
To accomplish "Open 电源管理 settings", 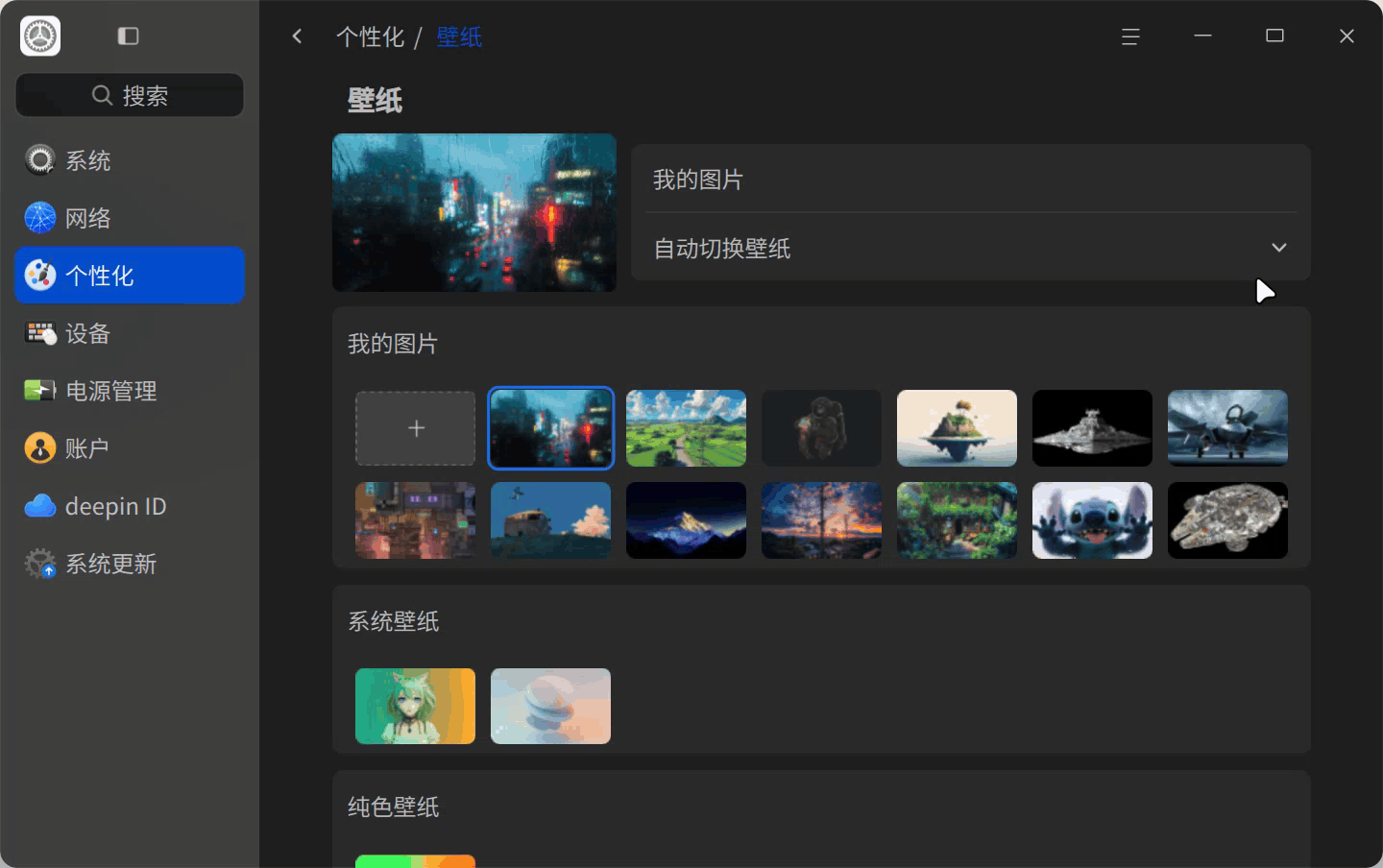I will (130, 391).
